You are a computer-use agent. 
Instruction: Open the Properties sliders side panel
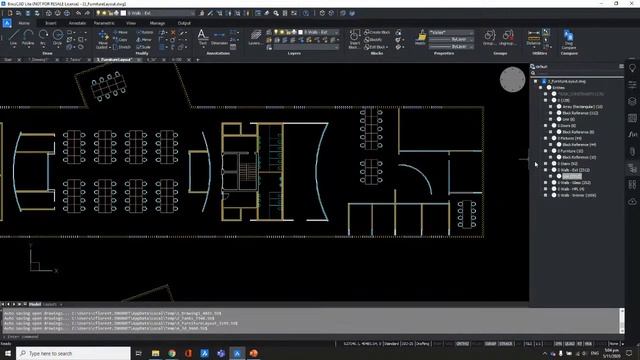632,85
